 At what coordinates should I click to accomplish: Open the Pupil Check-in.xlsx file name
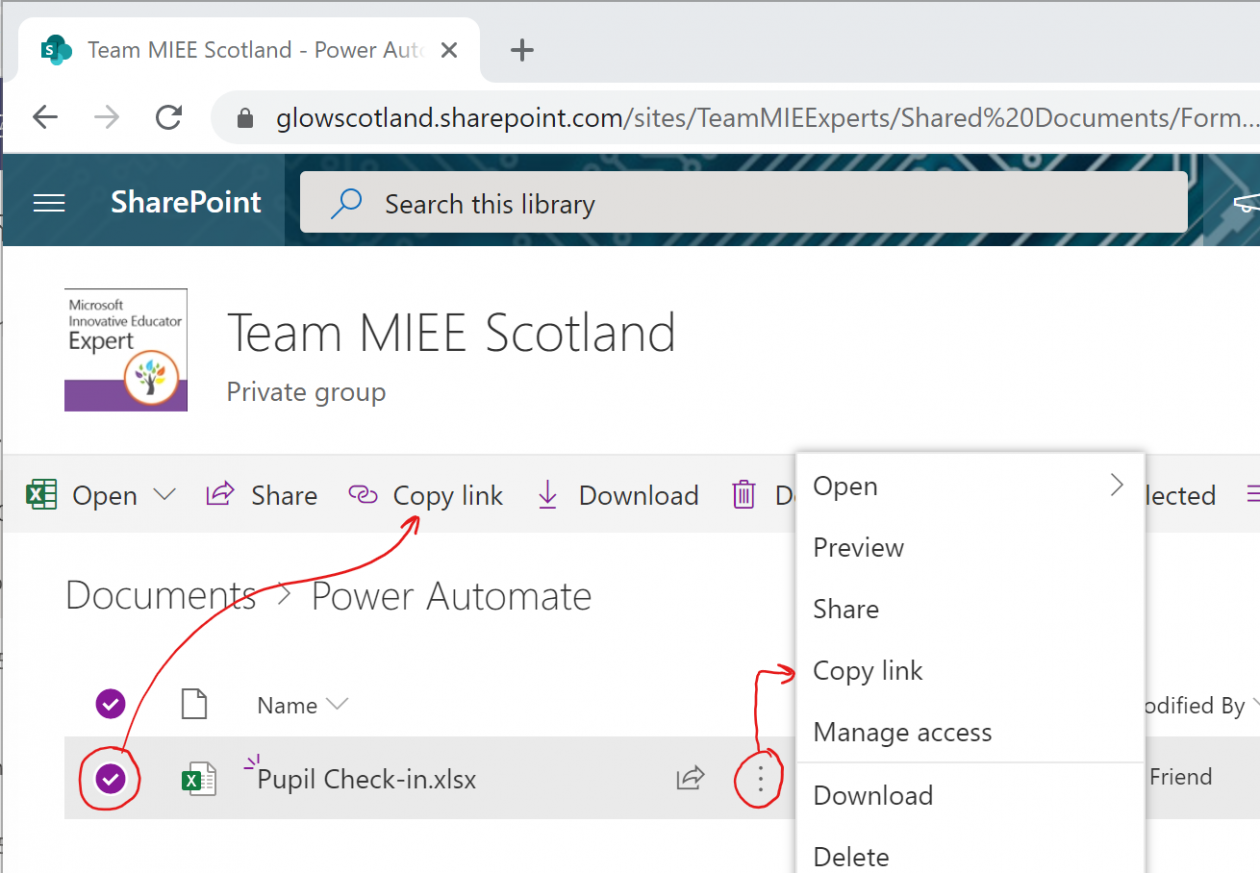tap(367, 779)
